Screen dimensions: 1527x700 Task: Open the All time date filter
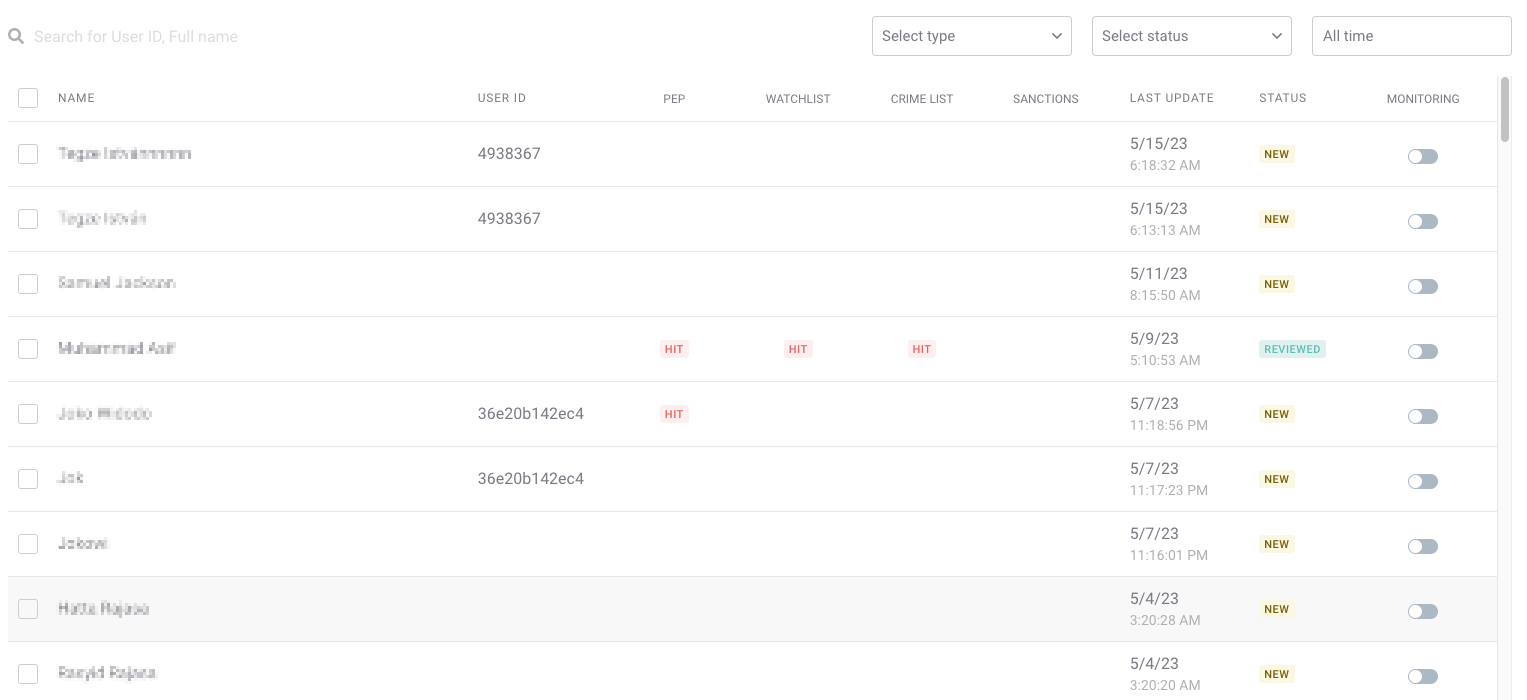pyautogui.click(x=1410, y=36)
